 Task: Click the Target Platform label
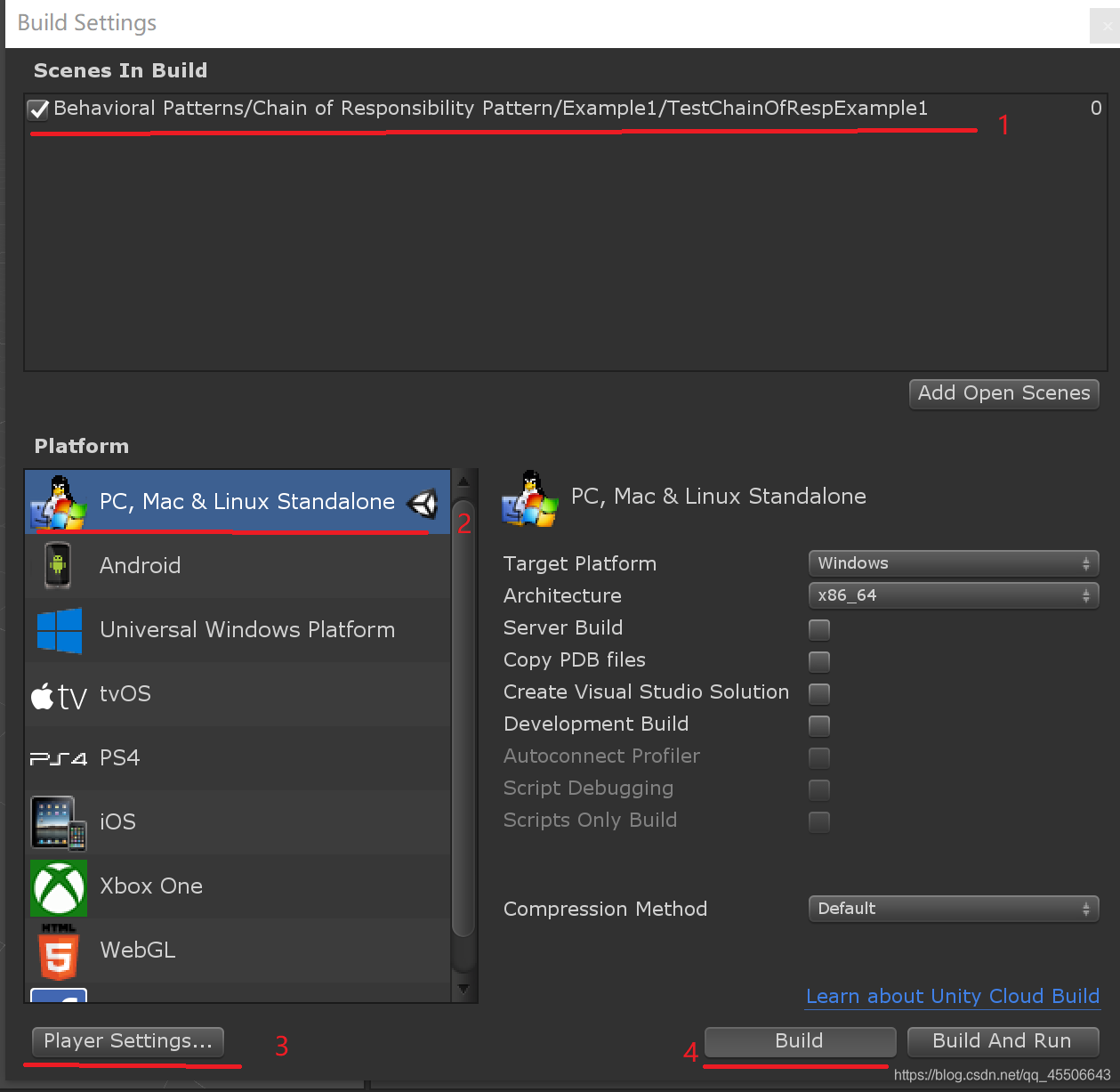tap(580, 564)
